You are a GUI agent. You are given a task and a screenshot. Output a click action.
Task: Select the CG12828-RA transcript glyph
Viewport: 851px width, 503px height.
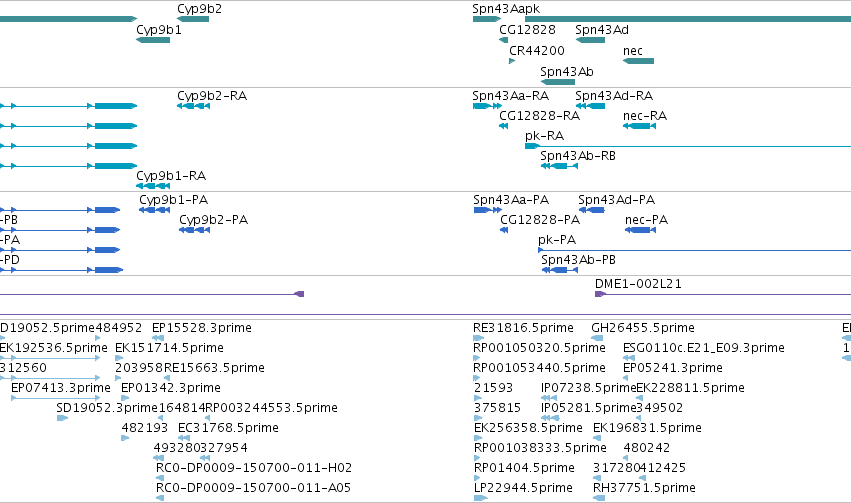(x=504, y=126)
